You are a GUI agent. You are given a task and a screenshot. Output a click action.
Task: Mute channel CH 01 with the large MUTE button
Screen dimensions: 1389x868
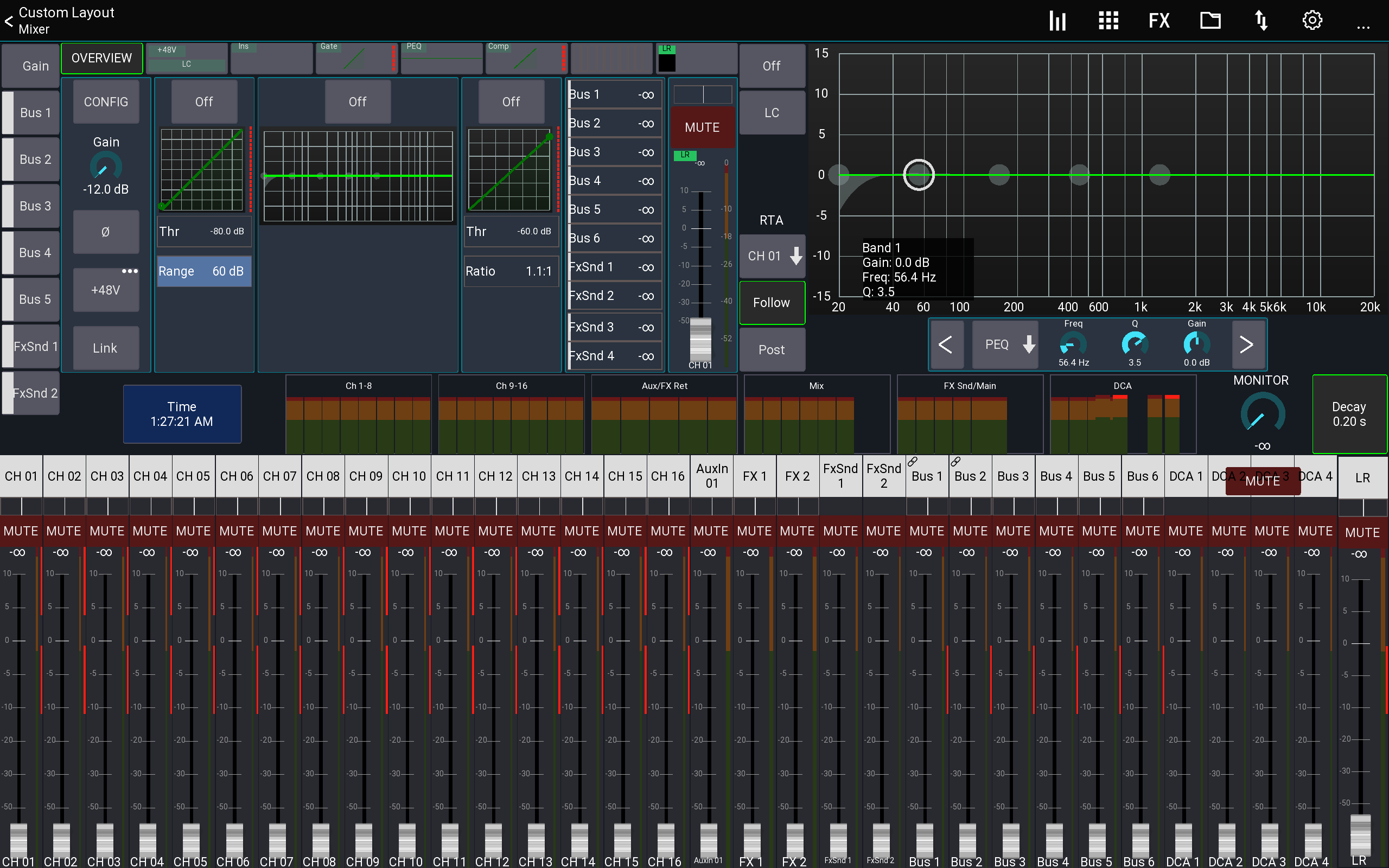[x=702, y=127]
